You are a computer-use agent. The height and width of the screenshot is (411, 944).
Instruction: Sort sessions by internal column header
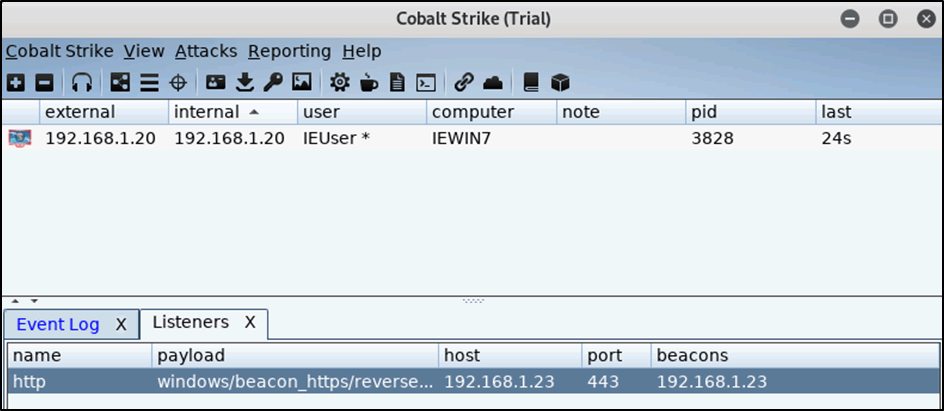(x=232, y=112)
